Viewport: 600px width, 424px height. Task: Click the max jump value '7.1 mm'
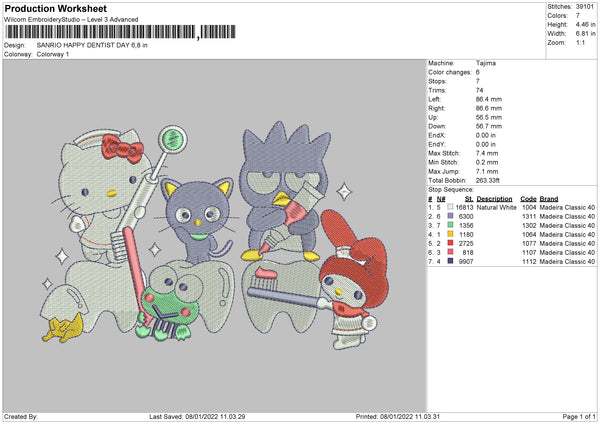[487, 171]
